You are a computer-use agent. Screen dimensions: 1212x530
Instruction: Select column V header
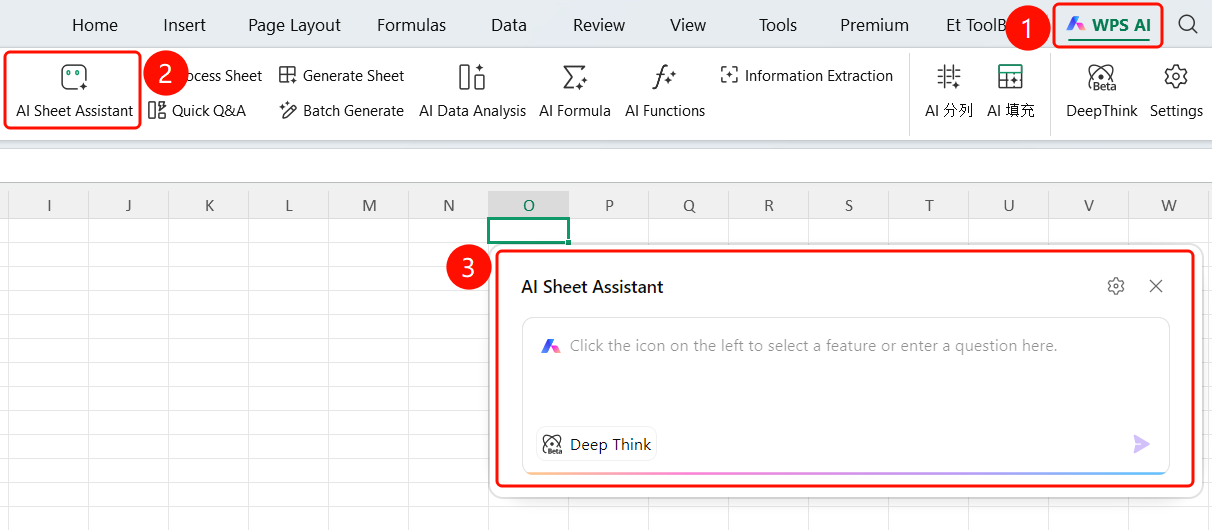(1089, 205)
